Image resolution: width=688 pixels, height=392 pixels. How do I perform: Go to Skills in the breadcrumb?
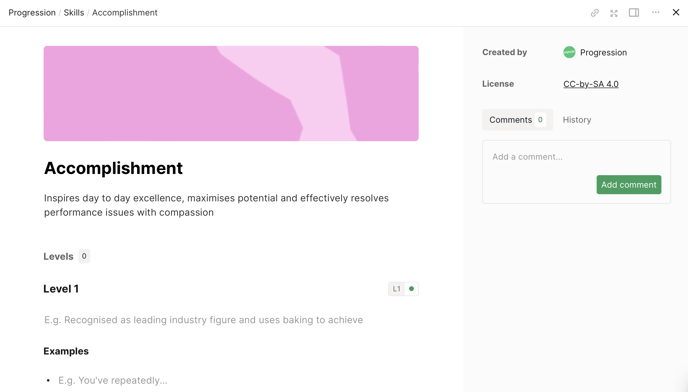(x=74, y=13)
